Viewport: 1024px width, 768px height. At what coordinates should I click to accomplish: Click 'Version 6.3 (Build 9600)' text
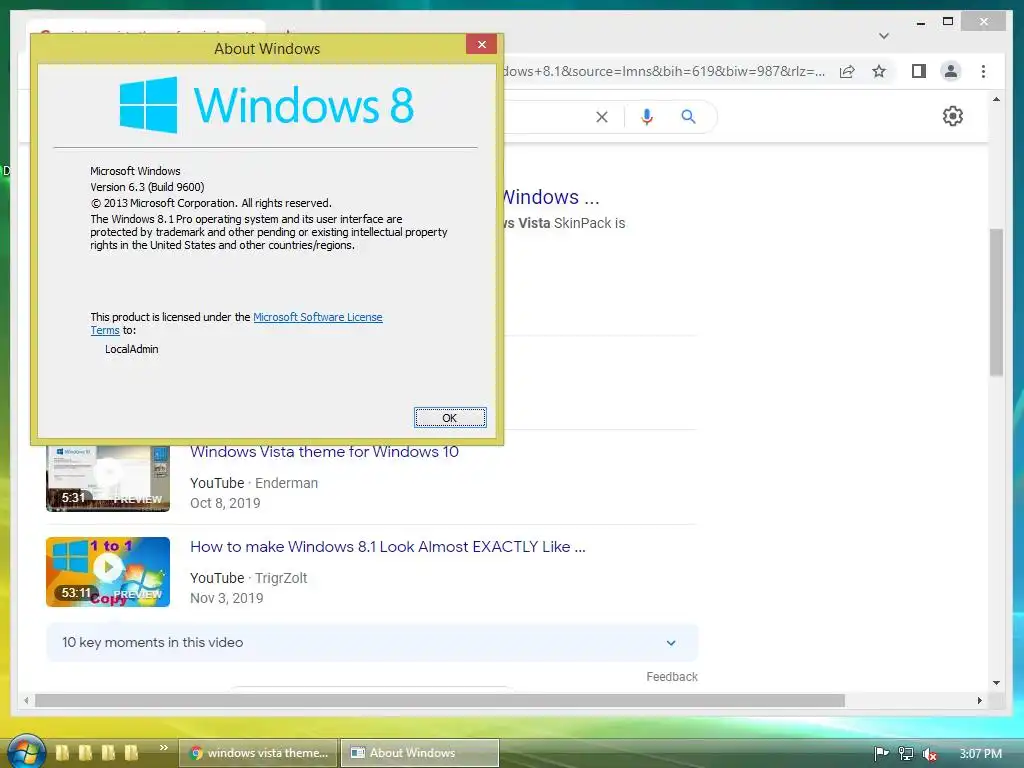click(x=147, y=187)
